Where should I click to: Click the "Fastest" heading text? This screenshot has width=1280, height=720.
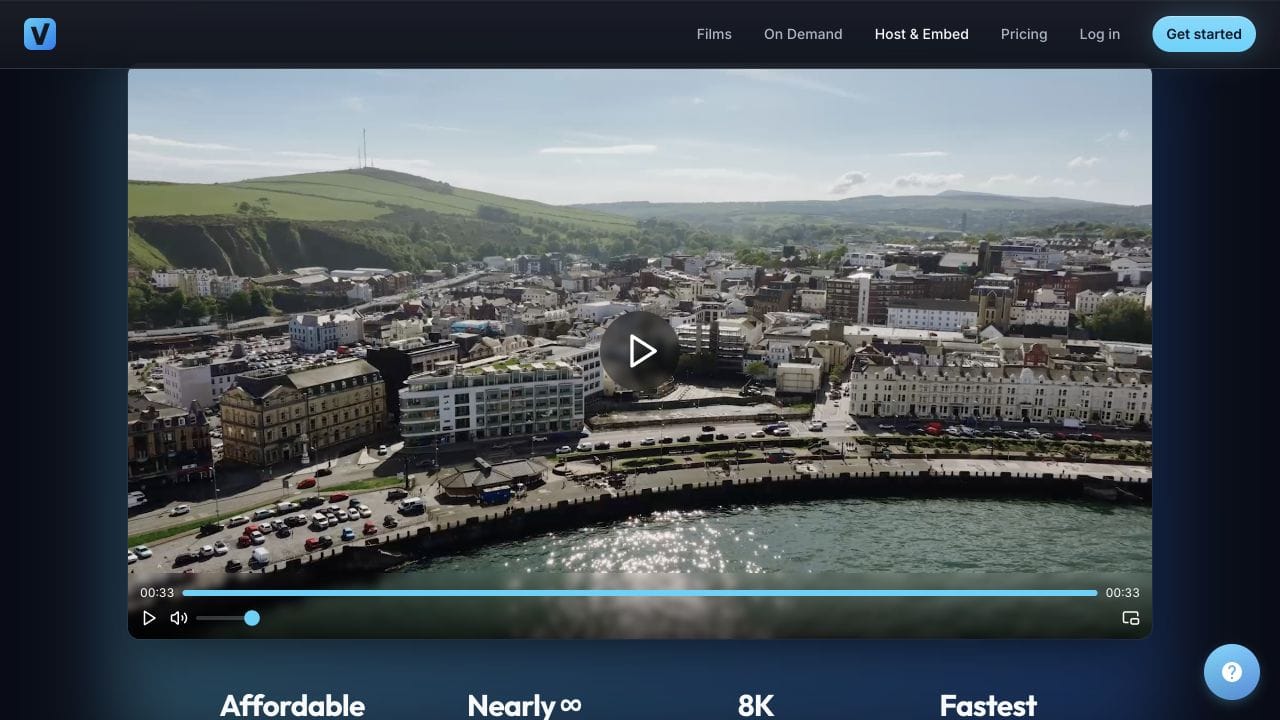tap(988, 705)
